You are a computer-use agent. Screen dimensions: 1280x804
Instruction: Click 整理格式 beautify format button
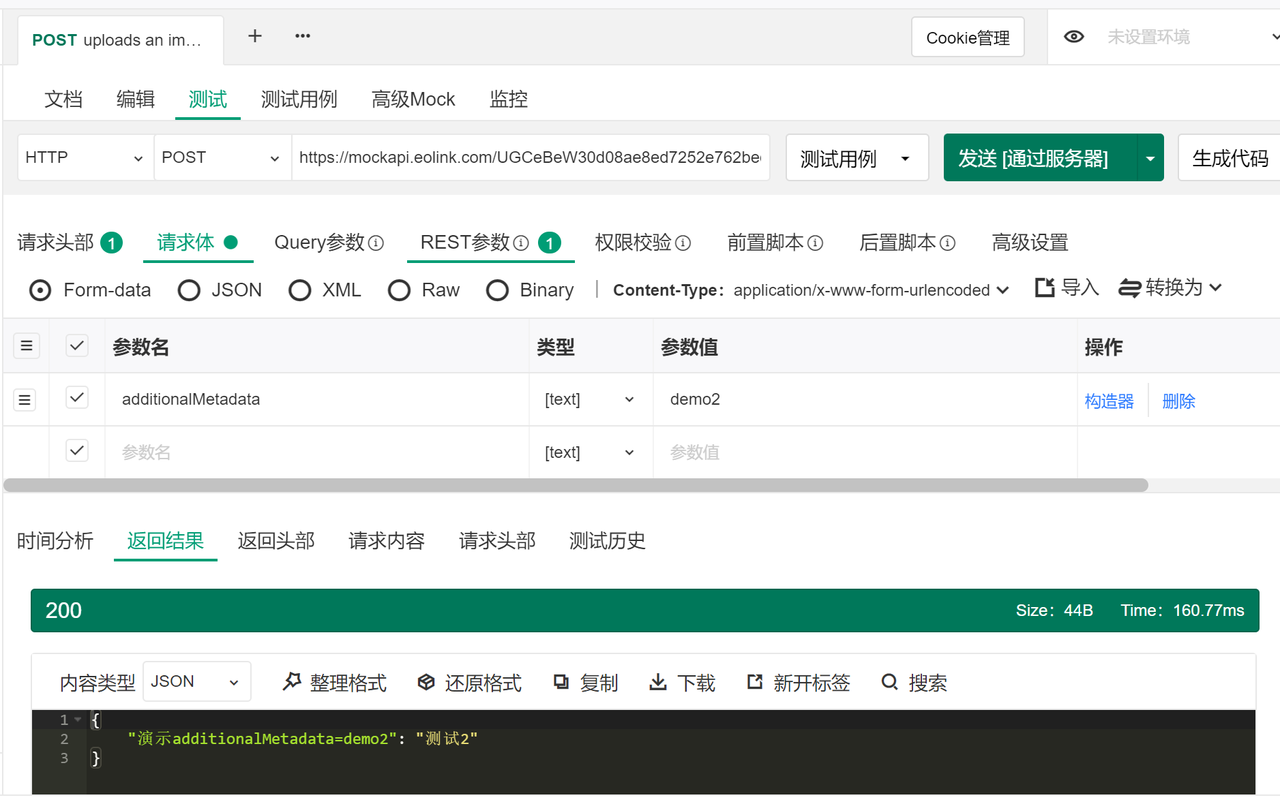click(x=335, y=683)
